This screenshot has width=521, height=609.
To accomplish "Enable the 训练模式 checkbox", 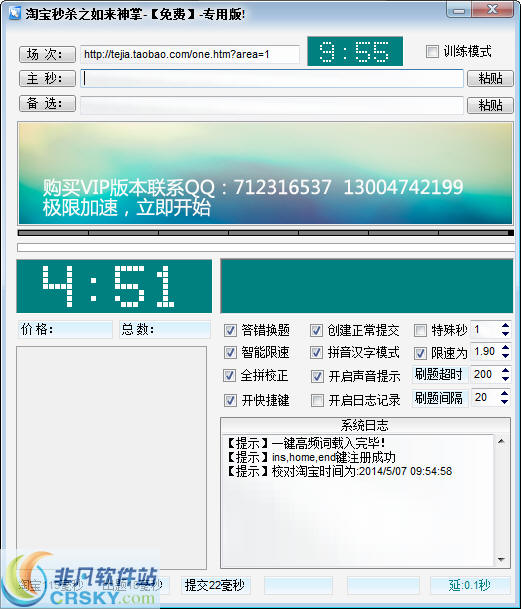I will [432, 51].
